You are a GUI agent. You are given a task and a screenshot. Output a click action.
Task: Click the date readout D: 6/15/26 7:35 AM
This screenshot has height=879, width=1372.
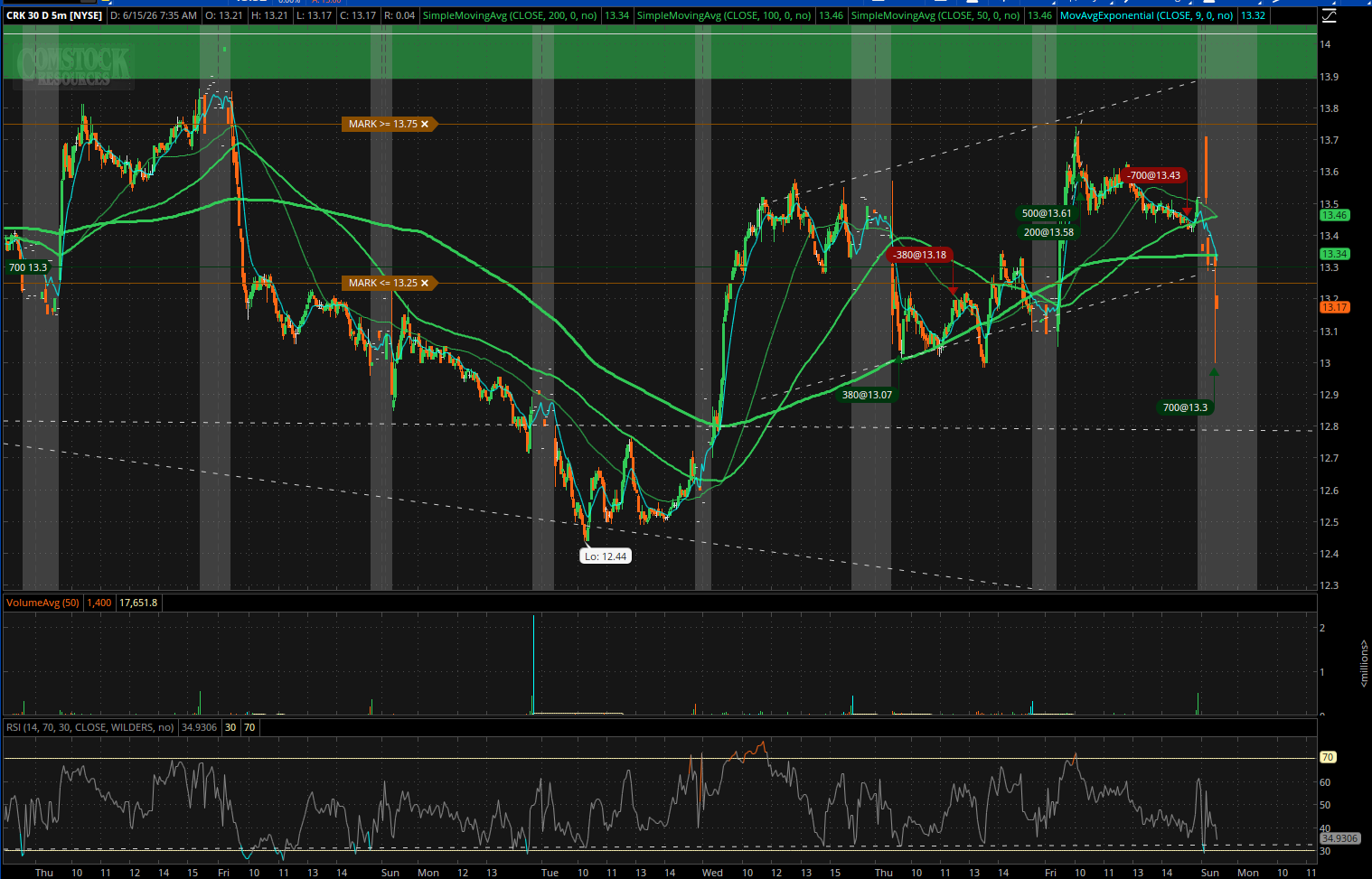pyautogui.click(x=154, y=15)
